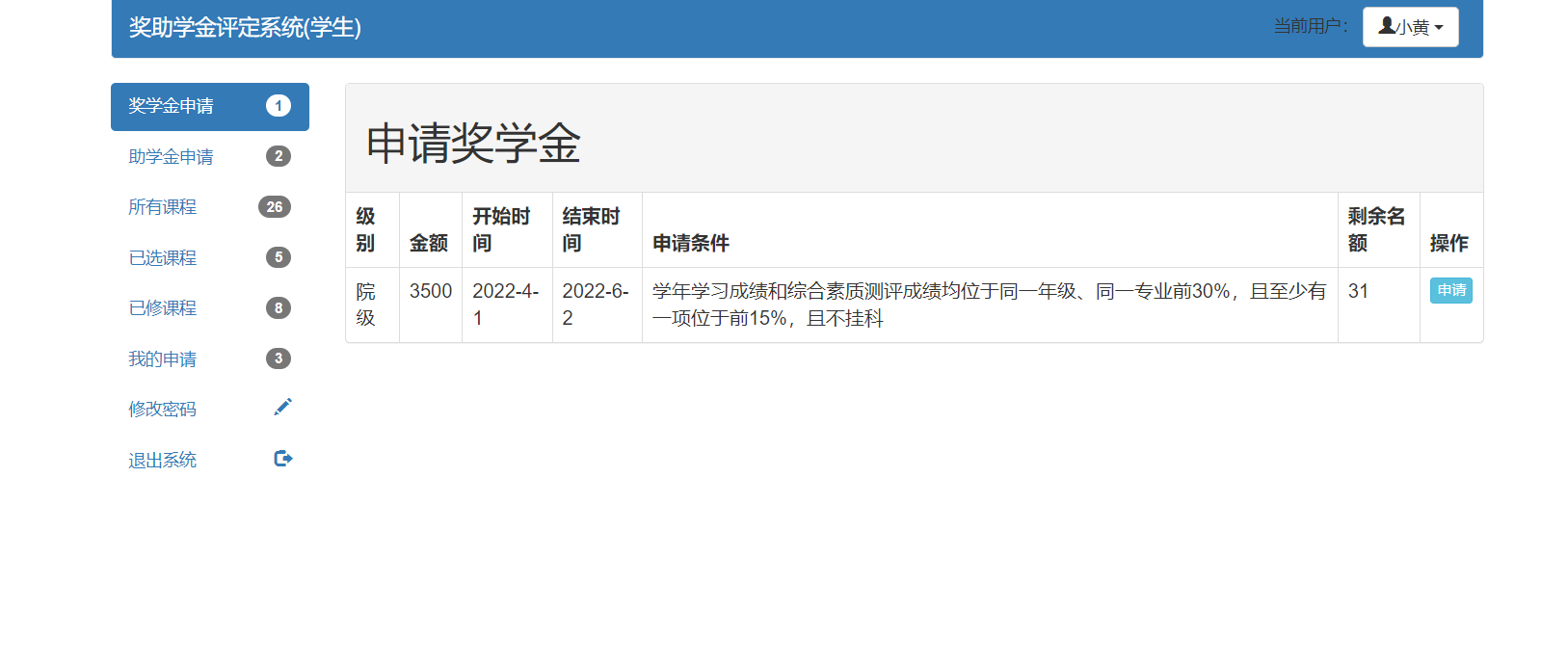Select 已修课程 in the sidebar
The height and width of the screenshot is (663, 1568).
(210, 308)
